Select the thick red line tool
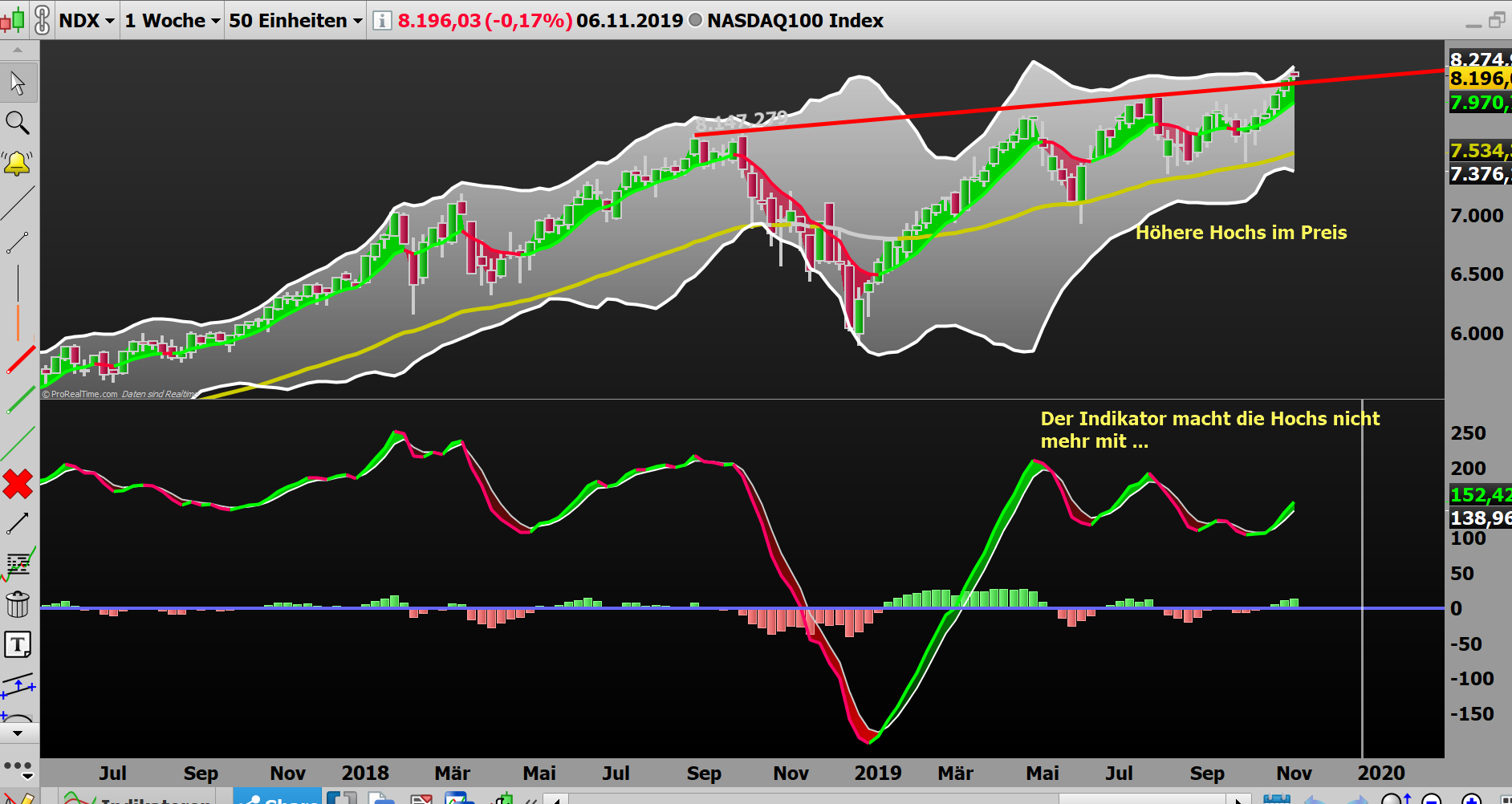1512x804 pixels. tap(20, 359)
